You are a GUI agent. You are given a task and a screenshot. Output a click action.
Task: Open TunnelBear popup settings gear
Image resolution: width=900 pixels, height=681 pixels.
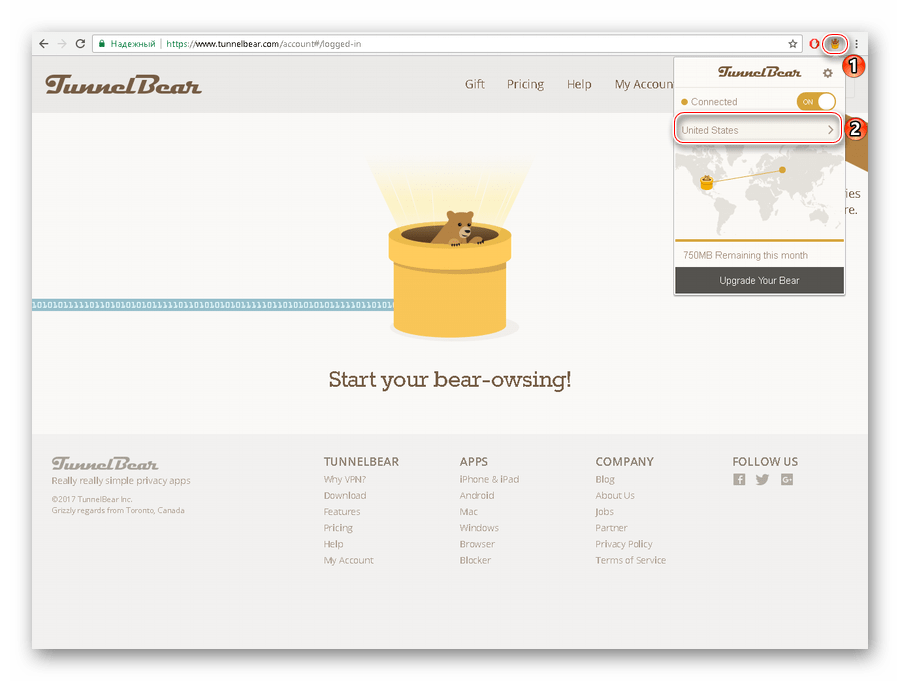tap(827, 73)
